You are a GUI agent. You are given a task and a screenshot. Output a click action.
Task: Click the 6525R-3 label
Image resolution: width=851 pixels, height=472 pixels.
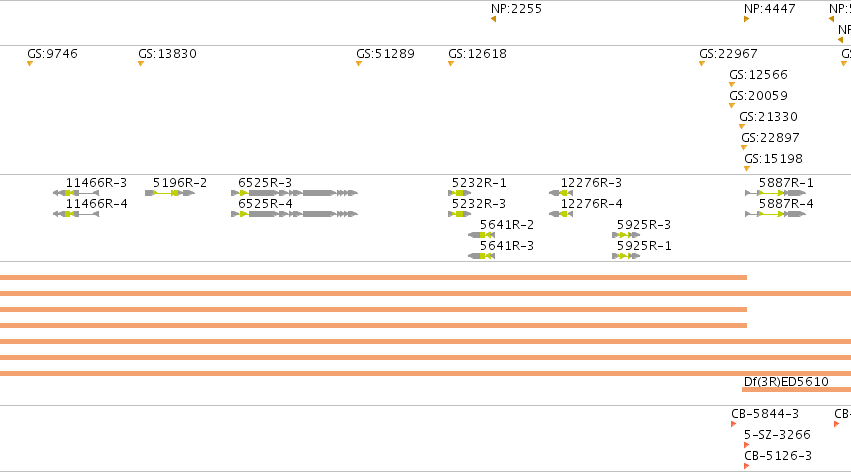(265, 183)
